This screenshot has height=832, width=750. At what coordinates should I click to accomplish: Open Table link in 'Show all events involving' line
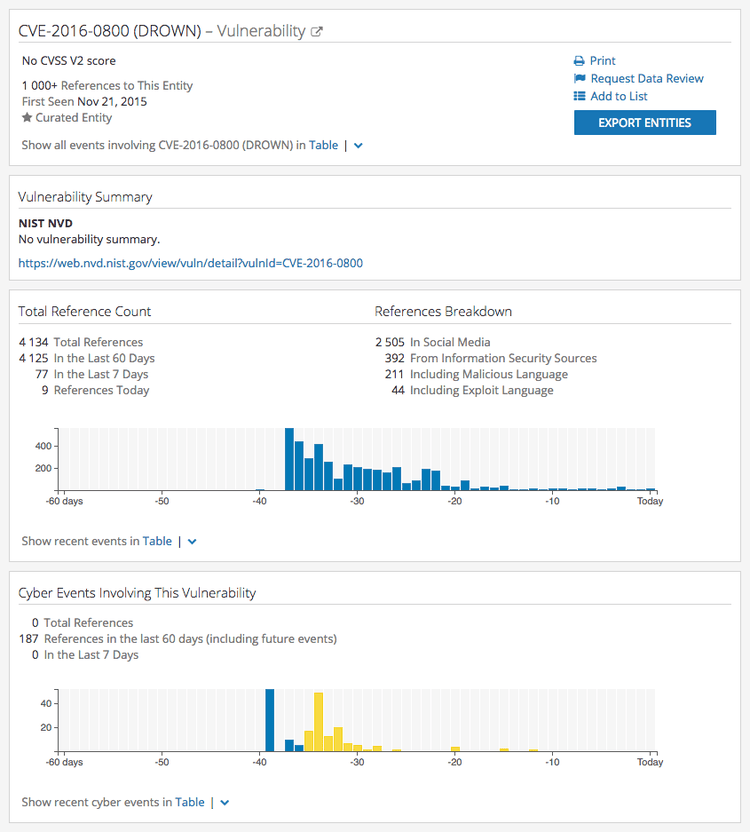point(323,146)
